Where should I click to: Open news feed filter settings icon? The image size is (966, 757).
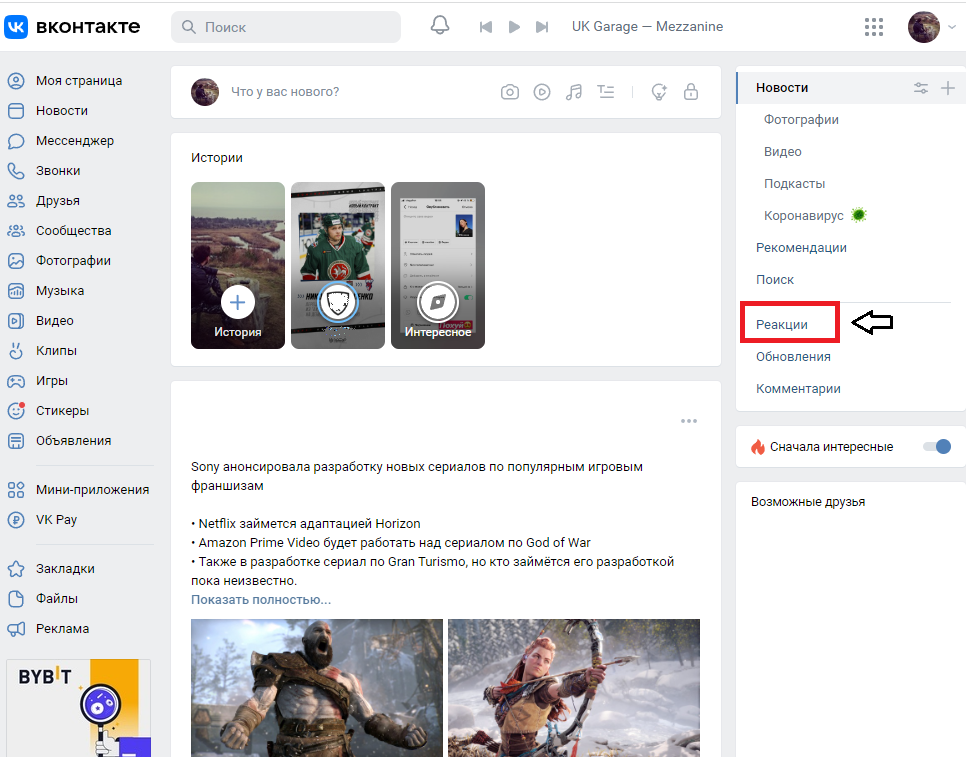click(921, 88)
